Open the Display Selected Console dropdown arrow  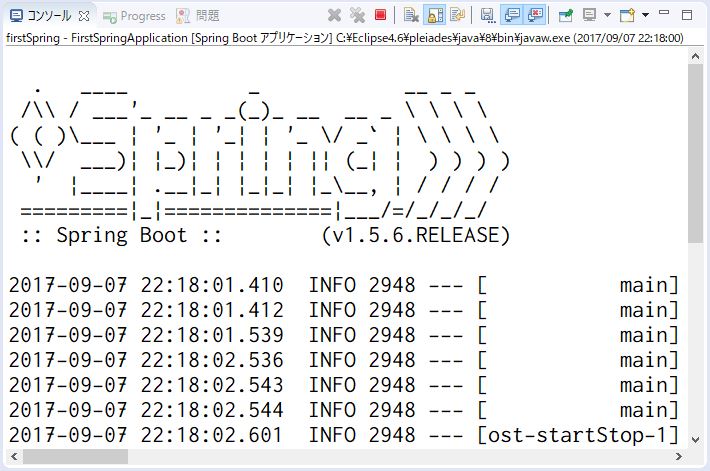(x=607, y=15)
